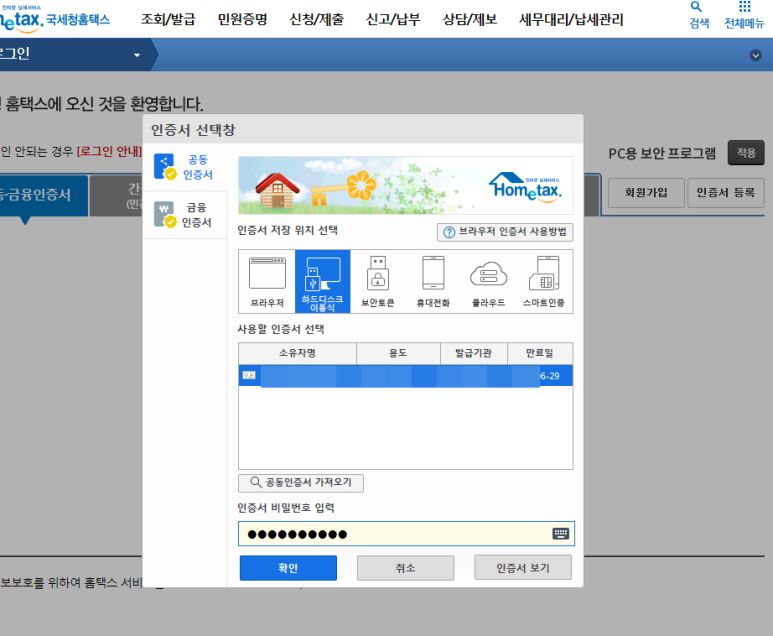Expand the 로그인 breadcrumb dropdown

(x=137, y=55)
